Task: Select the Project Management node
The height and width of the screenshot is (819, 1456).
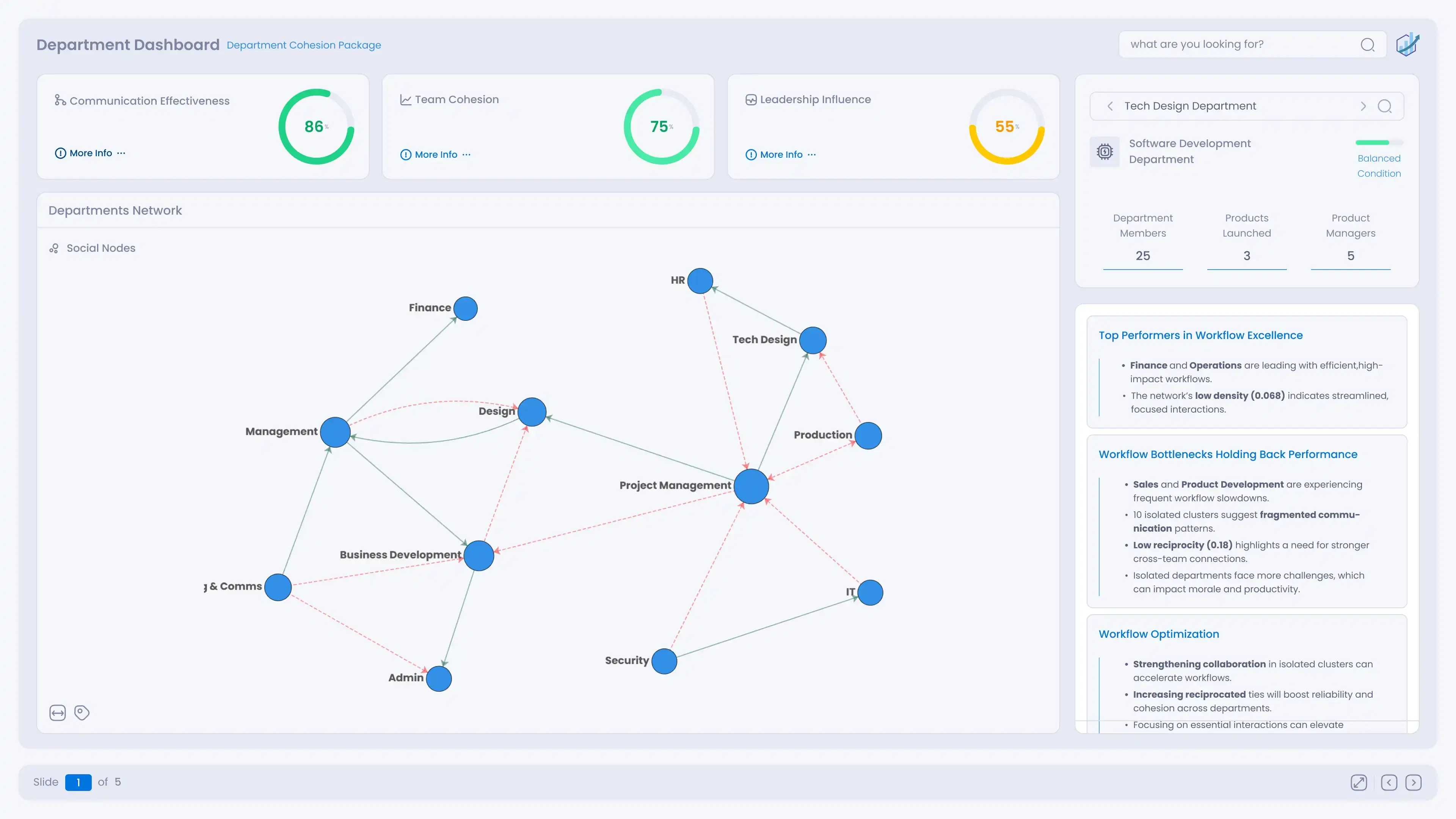Action: click(x=751, y=486)
